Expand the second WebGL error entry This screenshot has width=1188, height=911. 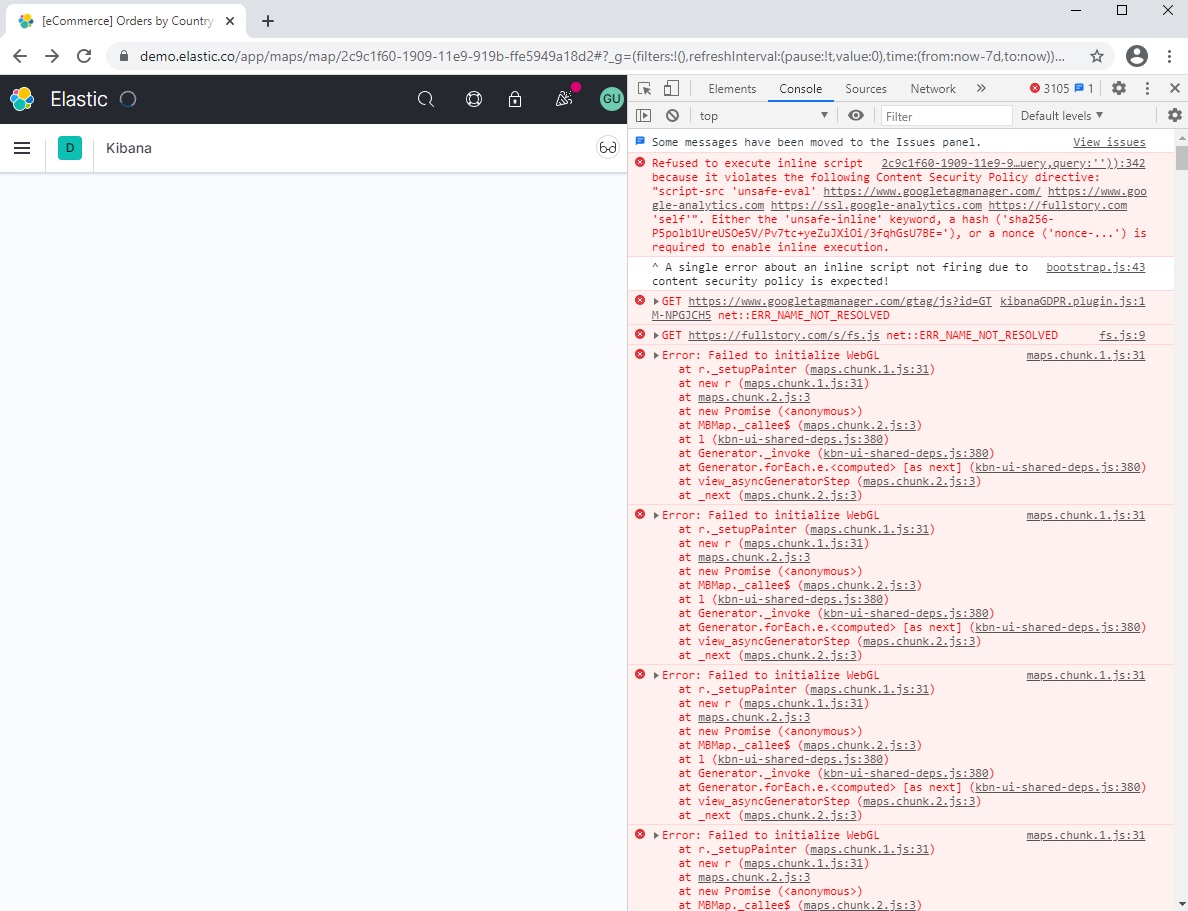point(656,515)
